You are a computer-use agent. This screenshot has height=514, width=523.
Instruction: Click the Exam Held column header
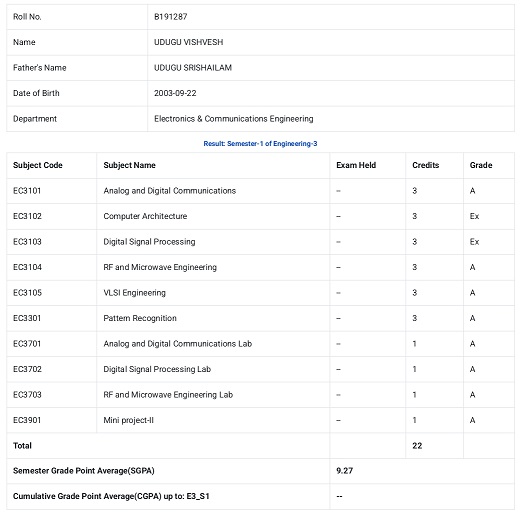(356, 165)
